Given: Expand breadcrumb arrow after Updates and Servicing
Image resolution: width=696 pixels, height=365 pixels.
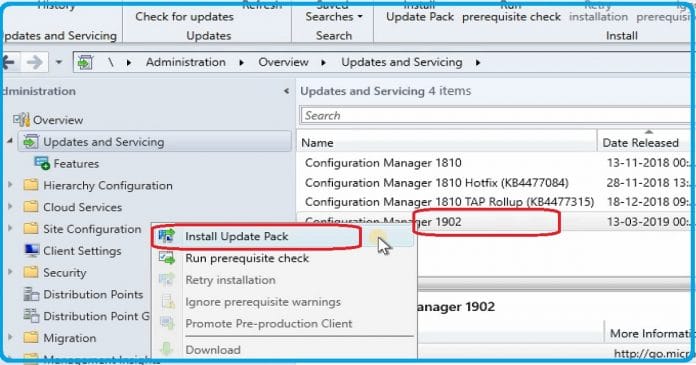Looking at the screenshot, I should (478, 63).
